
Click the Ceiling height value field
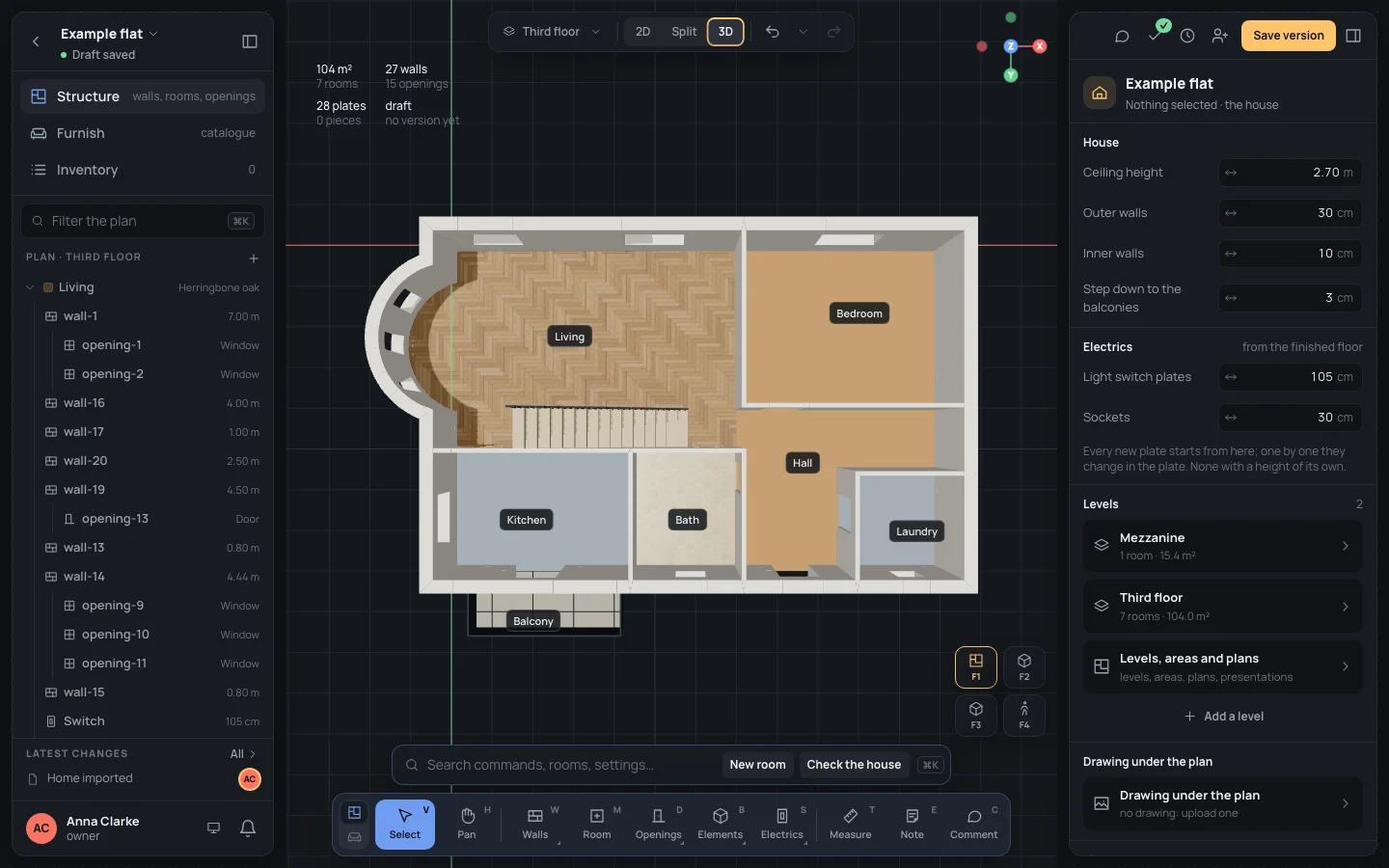[1291, 173]
